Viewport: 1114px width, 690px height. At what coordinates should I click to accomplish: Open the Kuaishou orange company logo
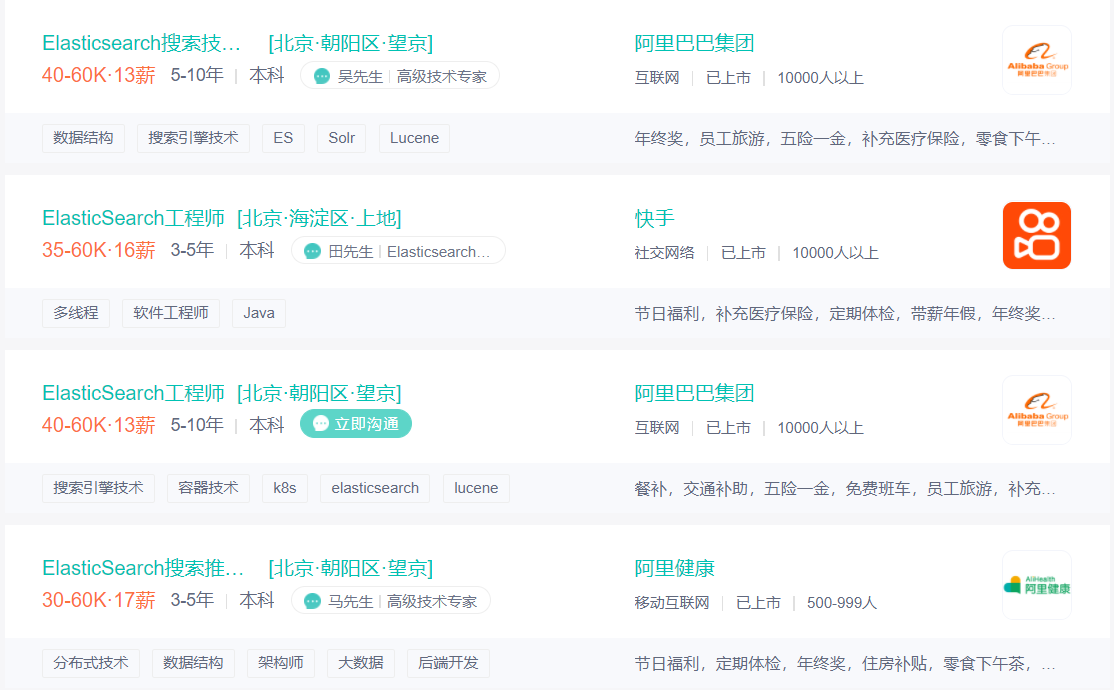tap(1037, 235)
